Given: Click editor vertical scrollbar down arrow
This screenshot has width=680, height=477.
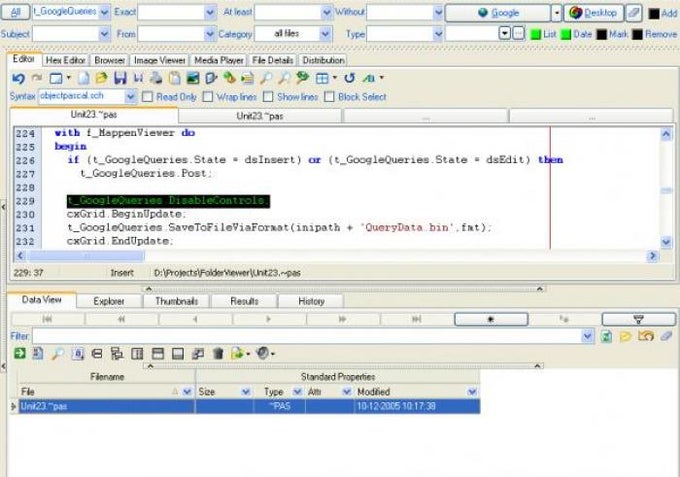Looking at the screenshot, I should click(666, 242).
